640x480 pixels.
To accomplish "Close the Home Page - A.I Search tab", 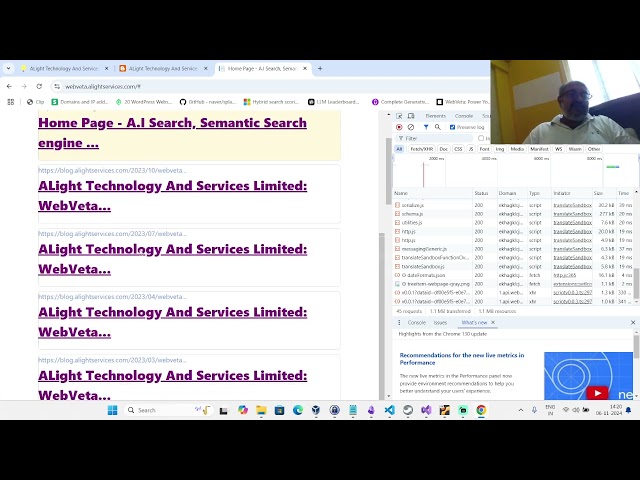I will coord(305,69).
